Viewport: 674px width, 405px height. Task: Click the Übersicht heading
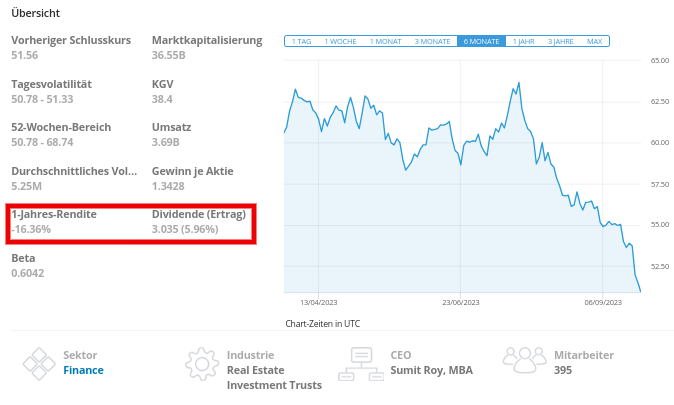[36, 13]
